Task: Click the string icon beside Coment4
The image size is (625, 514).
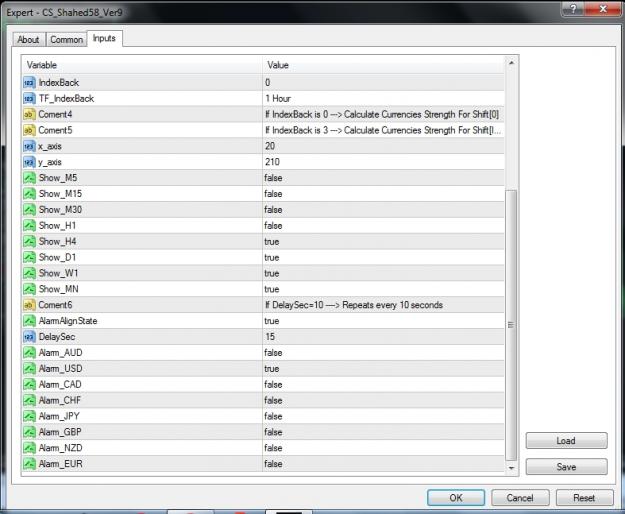Action: click(29, 114)
